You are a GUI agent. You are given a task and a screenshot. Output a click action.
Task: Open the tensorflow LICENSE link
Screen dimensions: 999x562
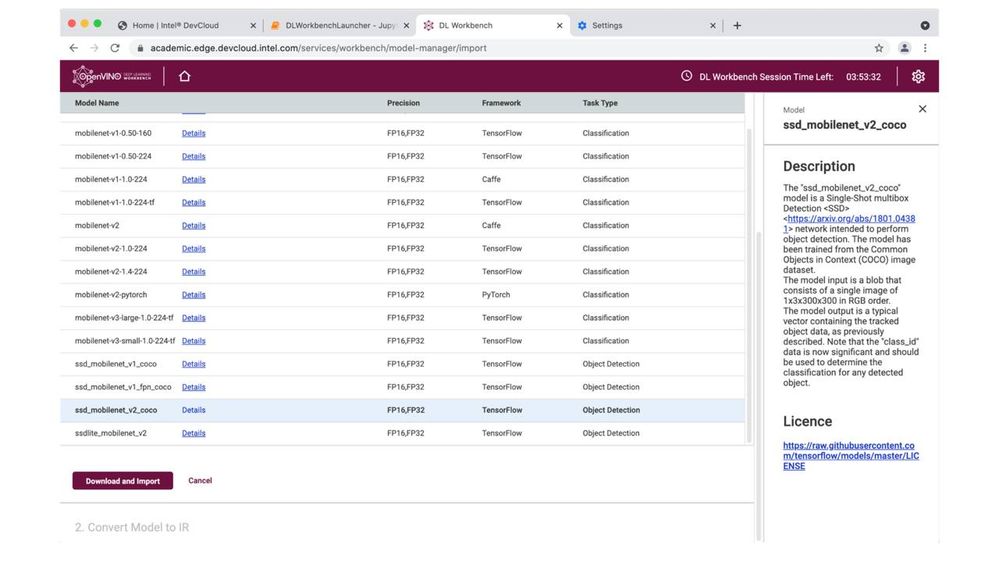pyautogui.click(x=851, y=456)
